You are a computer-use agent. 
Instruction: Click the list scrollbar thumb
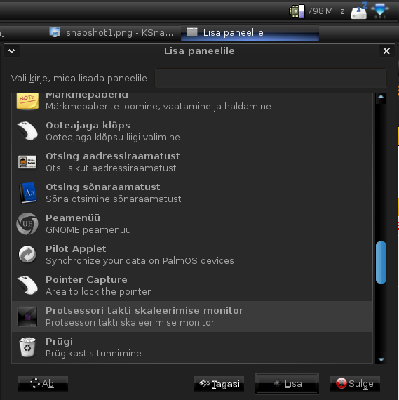(x=381, y=263)
